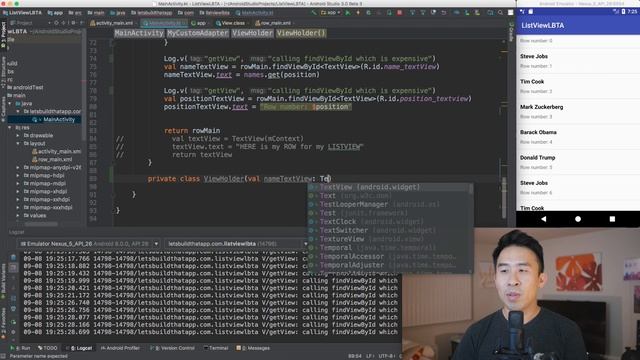
Task: Collapse the res folder arrow
Action: coord(10,128)
